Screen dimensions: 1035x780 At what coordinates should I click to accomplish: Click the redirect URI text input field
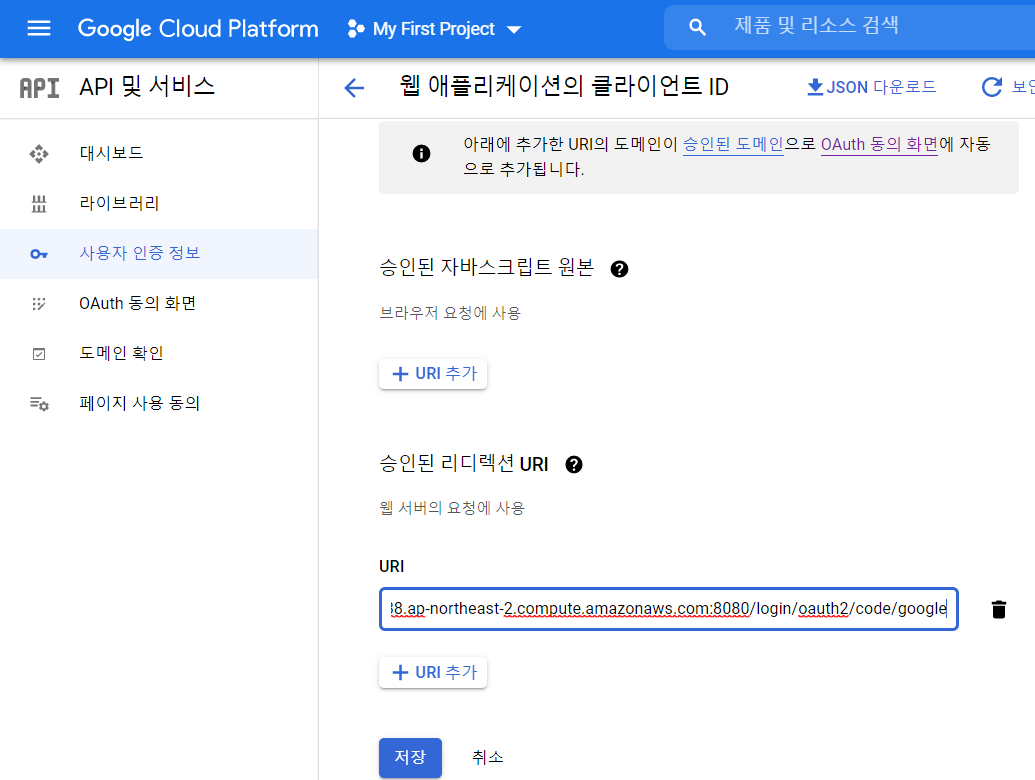pyautogui.click(x=669, y=608)
